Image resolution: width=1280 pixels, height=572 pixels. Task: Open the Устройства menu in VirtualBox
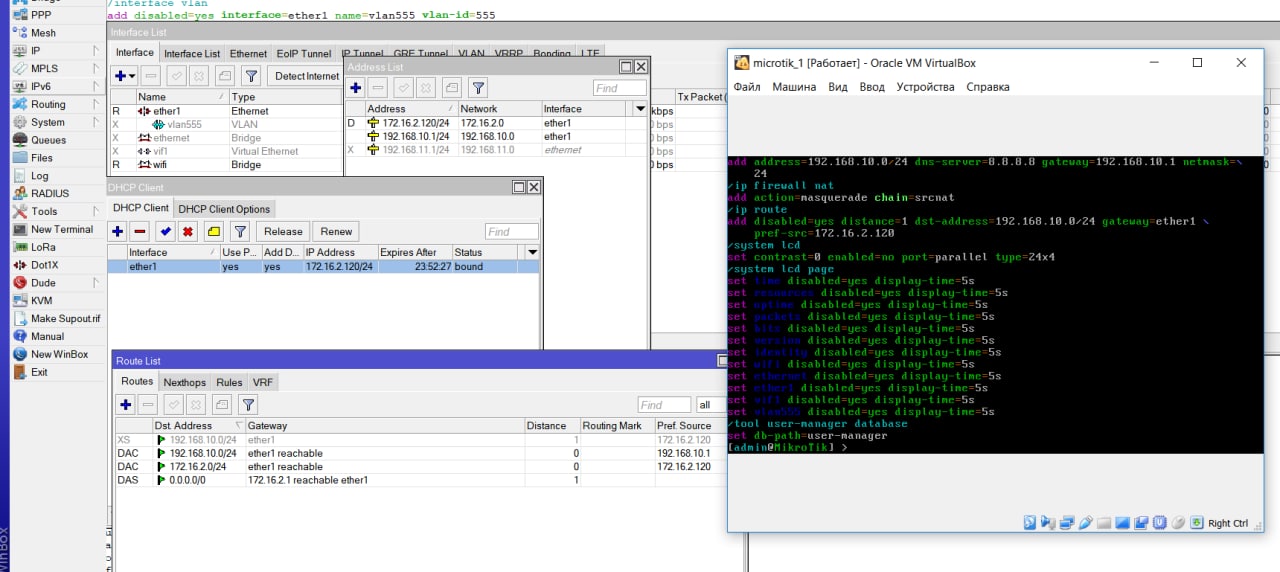925,87
